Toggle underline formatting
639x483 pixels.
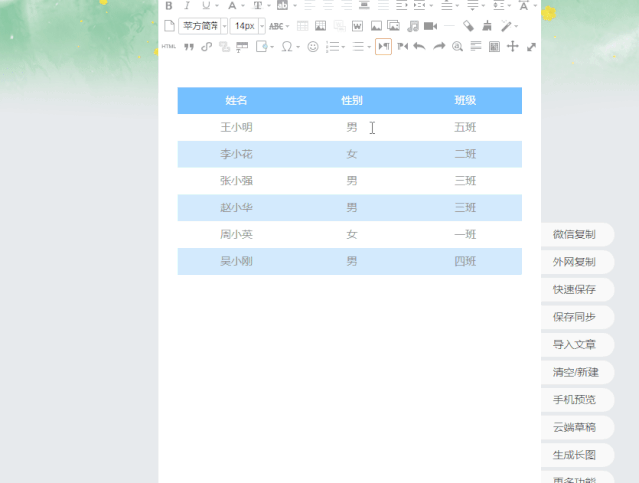coord(206,6)
